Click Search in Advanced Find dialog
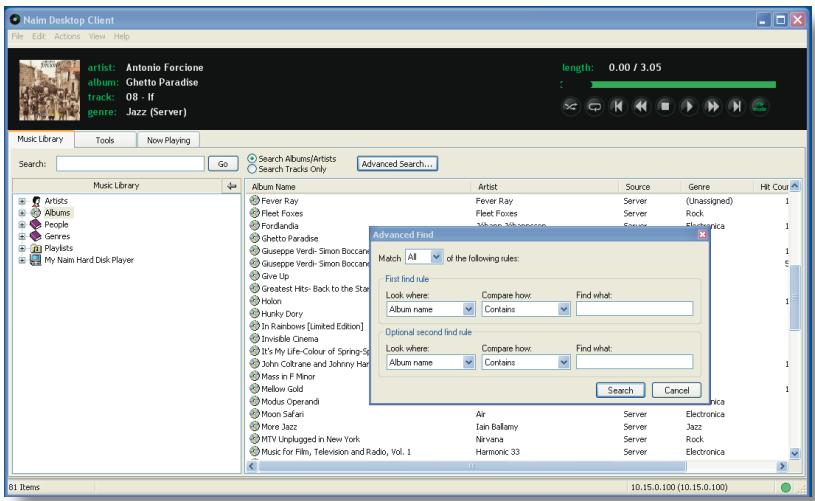Screen dimensions: 815x501 (620, 390)
